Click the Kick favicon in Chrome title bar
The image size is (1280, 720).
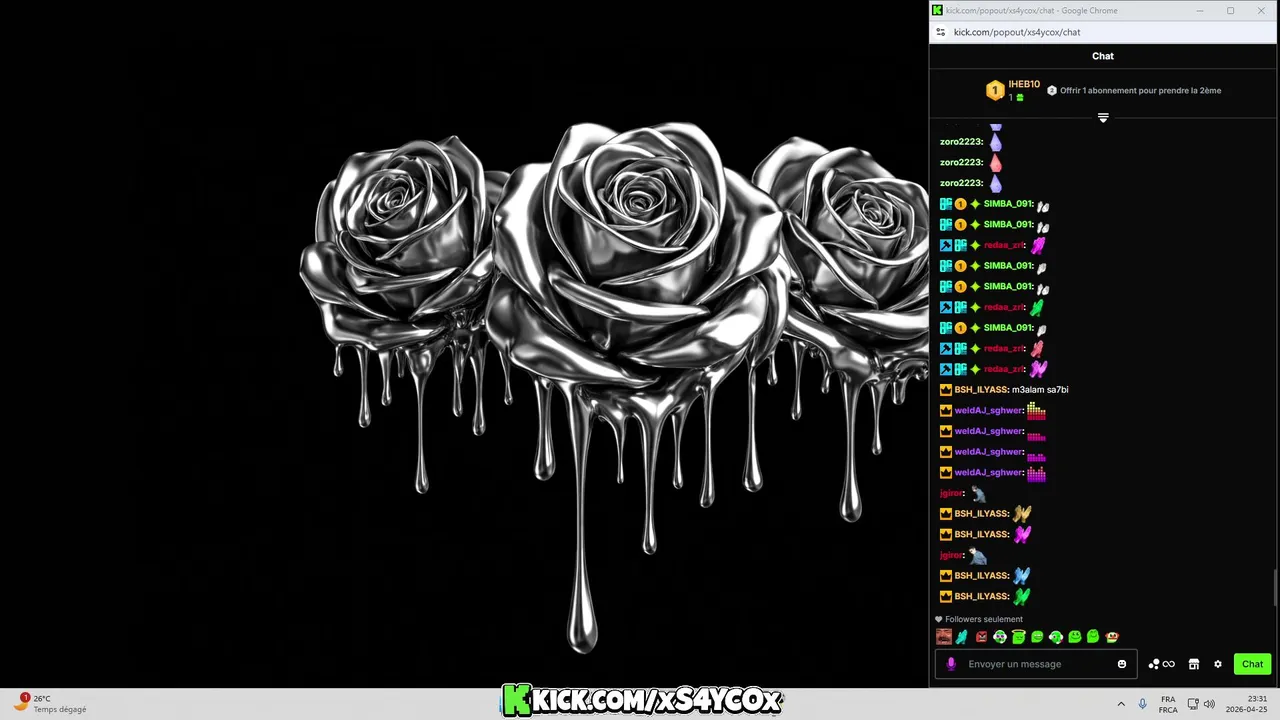[x=937, y=10]
